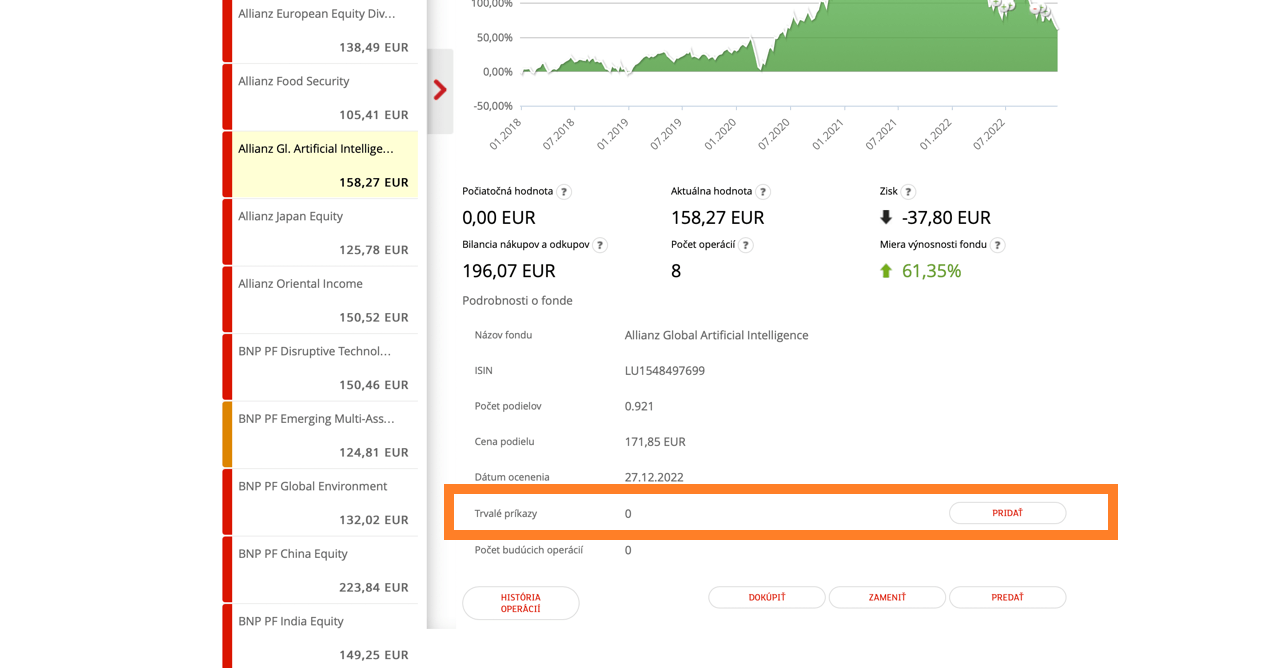Image resolution: width=1280 pixels, height=668 pixels.
Task: Click the ZAMENIŤ button
Action: click(x=887, y=597)
